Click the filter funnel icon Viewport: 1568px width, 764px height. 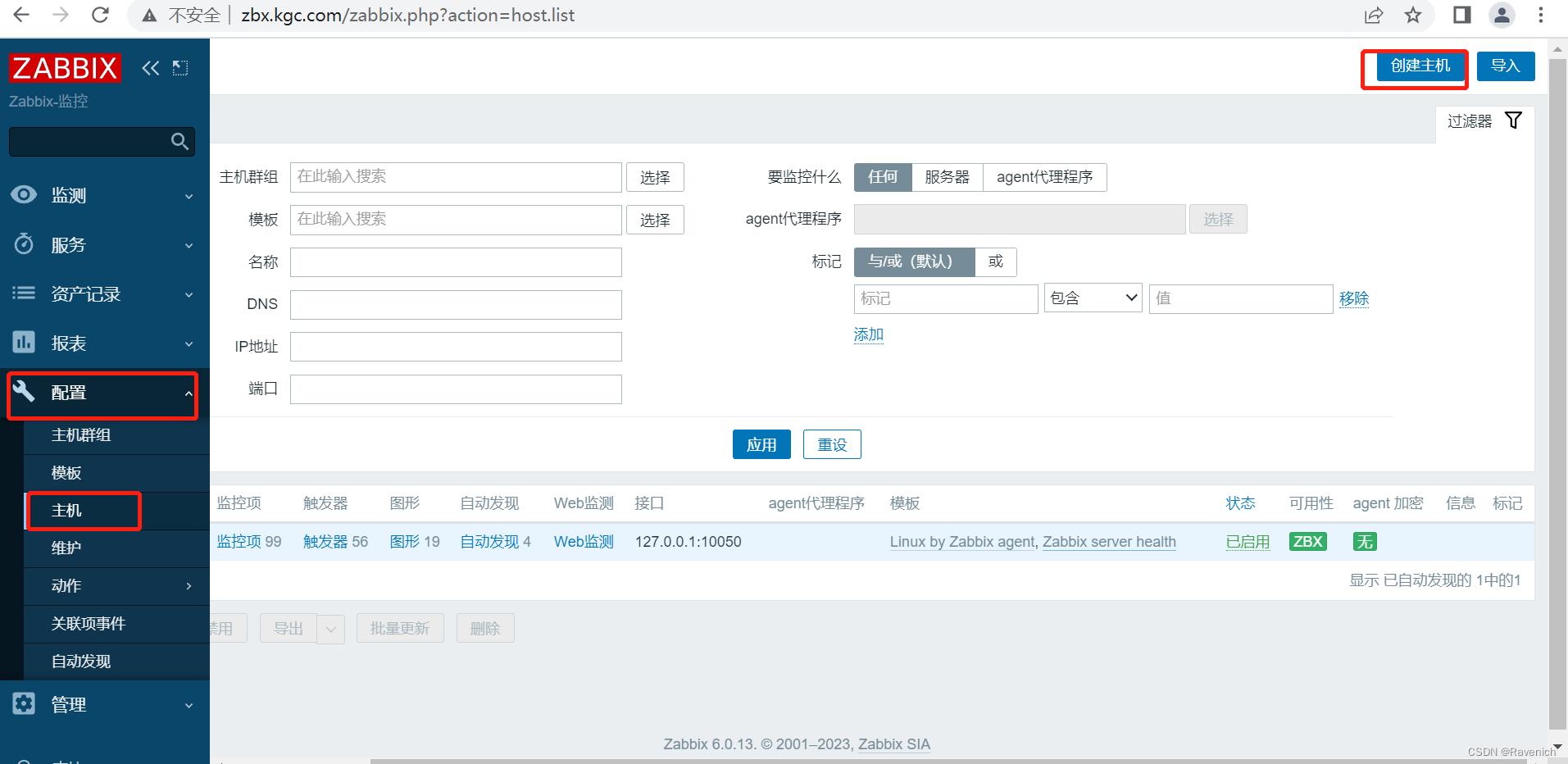(1514, 121)
